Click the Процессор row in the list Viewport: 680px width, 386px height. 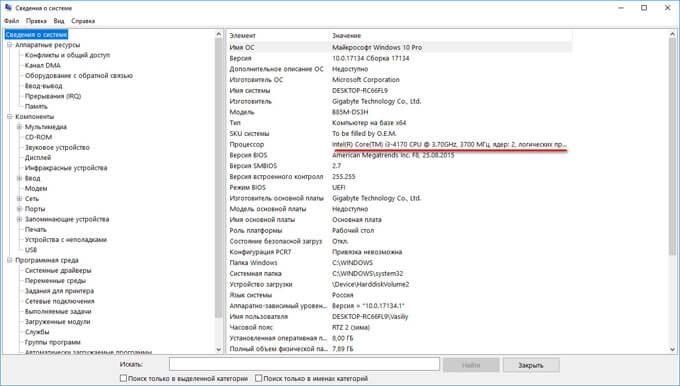pyautogui.click(x=399, y=144)
